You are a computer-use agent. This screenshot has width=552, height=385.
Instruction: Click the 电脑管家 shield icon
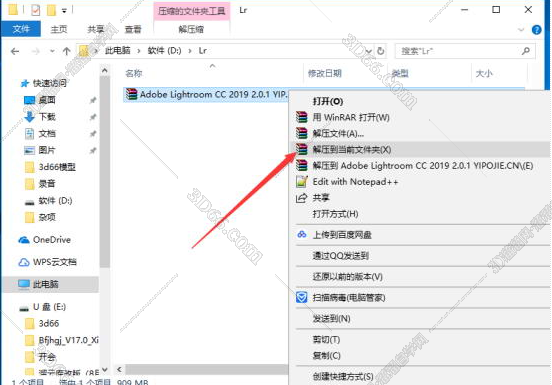pyautogui.click(x=301, y=297)
